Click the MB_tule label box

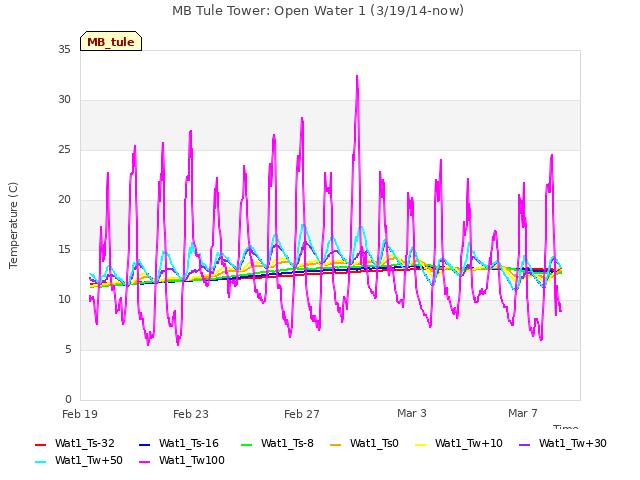tap(111, 41)
